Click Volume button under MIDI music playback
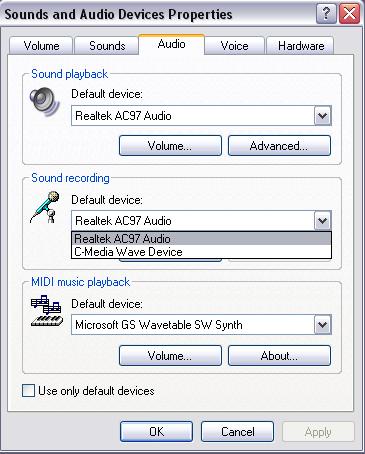 click(170, 356)
